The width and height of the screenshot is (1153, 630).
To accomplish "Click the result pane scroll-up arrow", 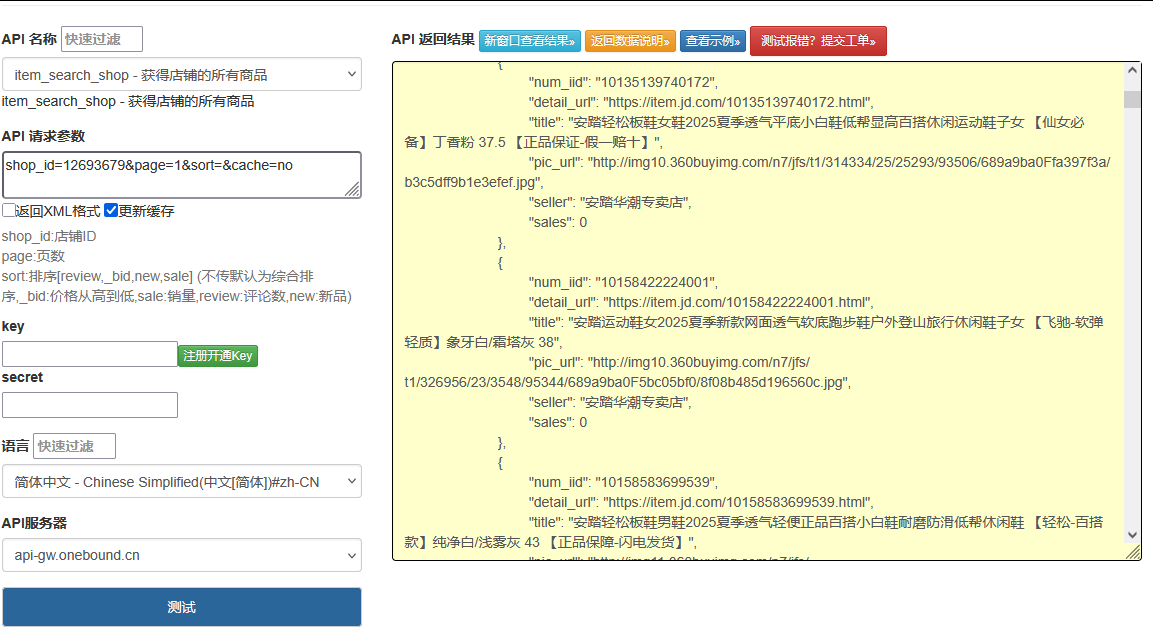I will (x=1132, y=71).
